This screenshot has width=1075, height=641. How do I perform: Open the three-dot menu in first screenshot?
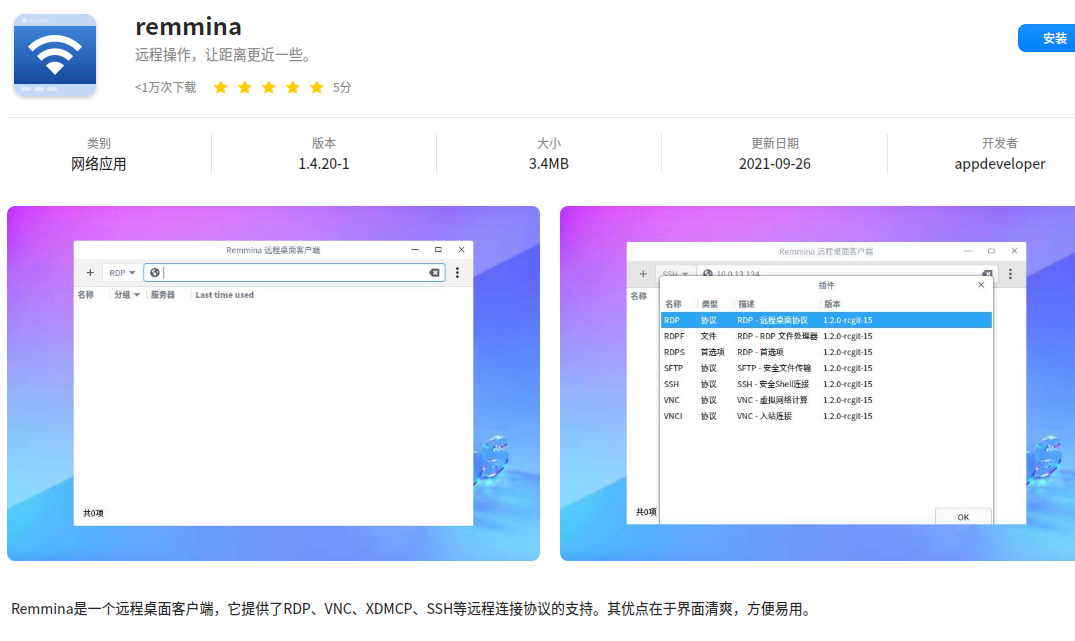pyautogui.click(x=457, y=273)
